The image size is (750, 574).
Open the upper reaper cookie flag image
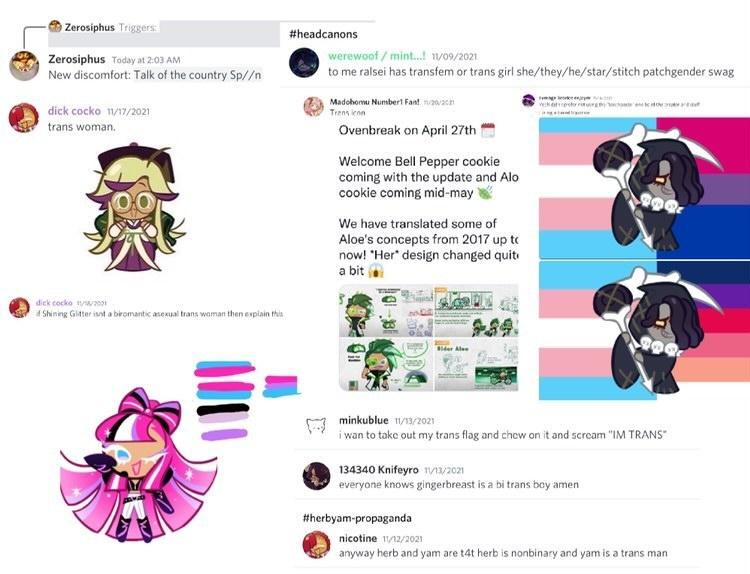[x=644, y=188]
